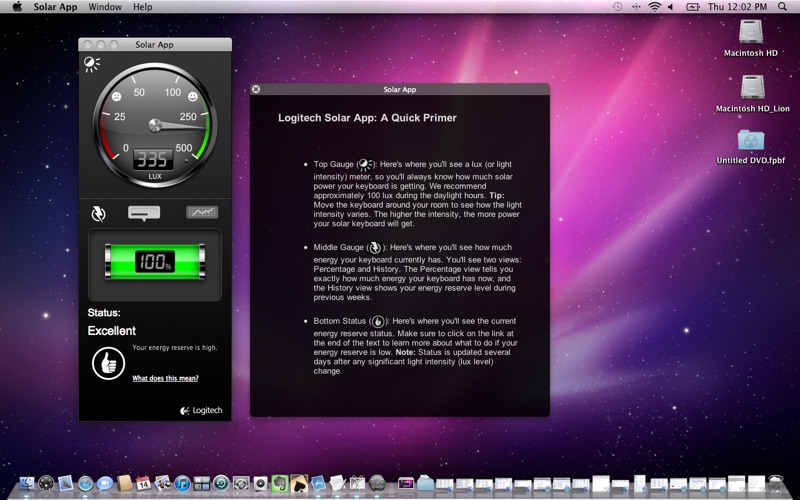Open Time Machine from the Dock
The image size is (800, 500).
tap(221, 483)
